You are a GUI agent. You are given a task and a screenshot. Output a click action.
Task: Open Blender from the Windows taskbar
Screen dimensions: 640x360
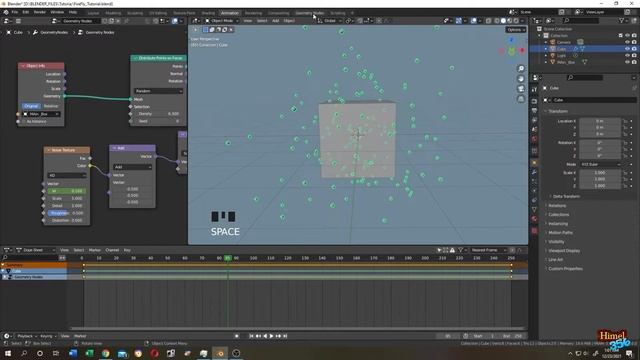point(220,353)
